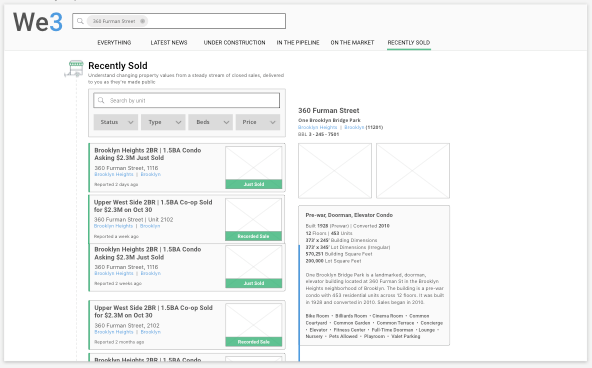This screenshot has width=592, height=368.
Task: Click the Recently Sold section heading
Action: pos(118,66)
